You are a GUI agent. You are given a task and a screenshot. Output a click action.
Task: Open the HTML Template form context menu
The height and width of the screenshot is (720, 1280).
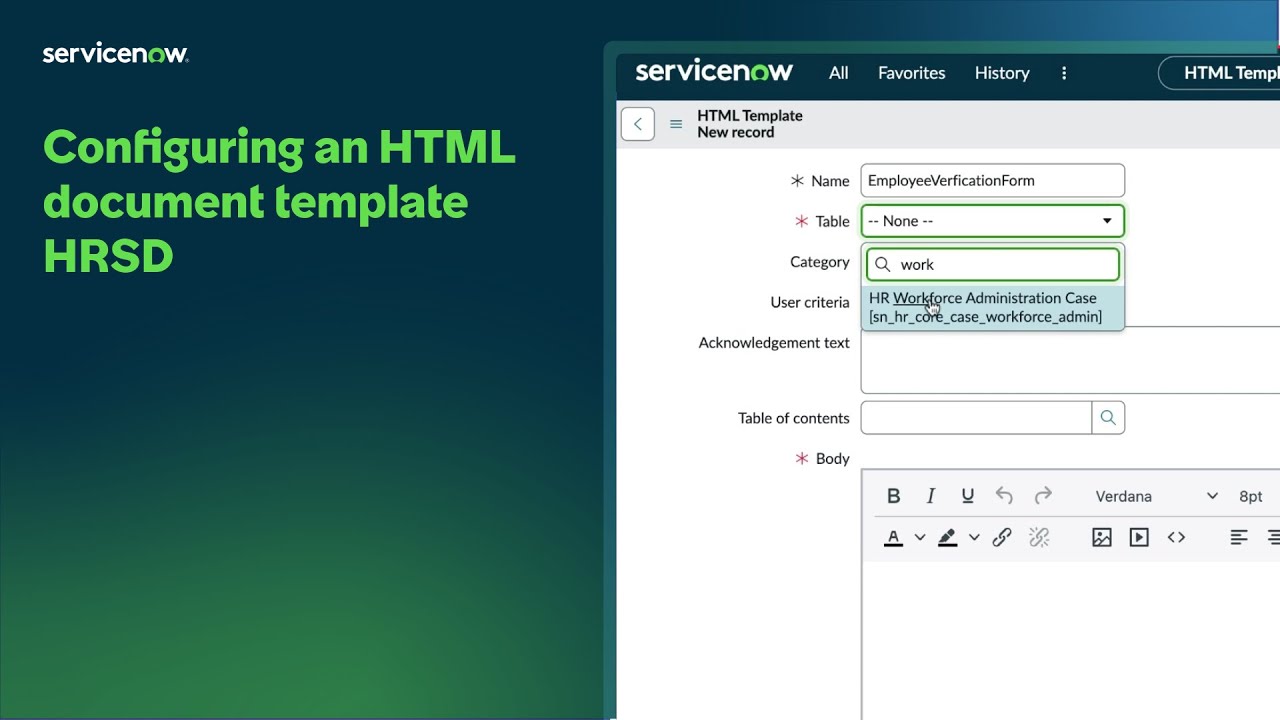(x=676, y=124)
